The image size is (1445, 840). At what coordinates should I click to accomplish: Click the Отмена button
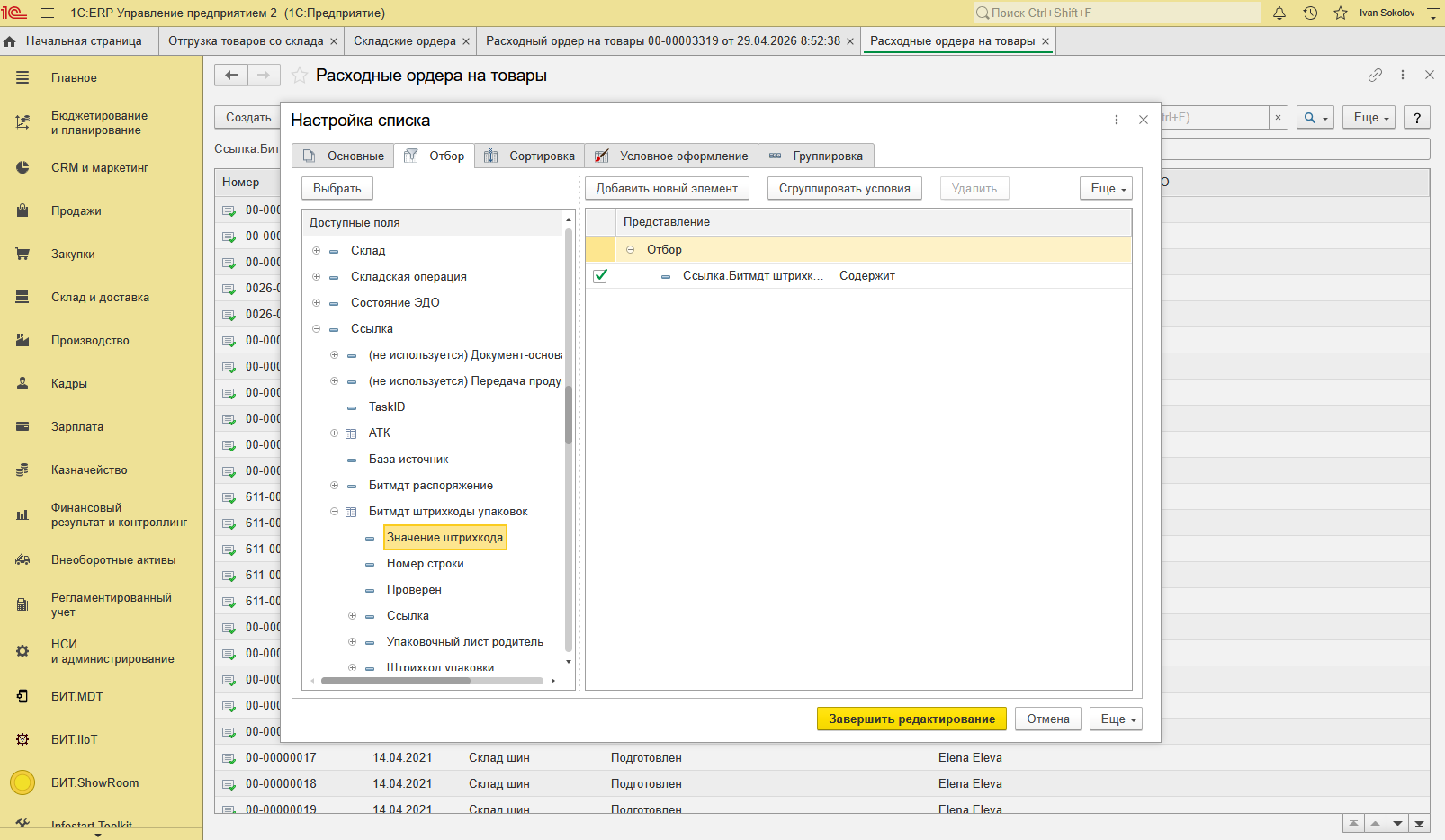click(x=1048, y=719)
